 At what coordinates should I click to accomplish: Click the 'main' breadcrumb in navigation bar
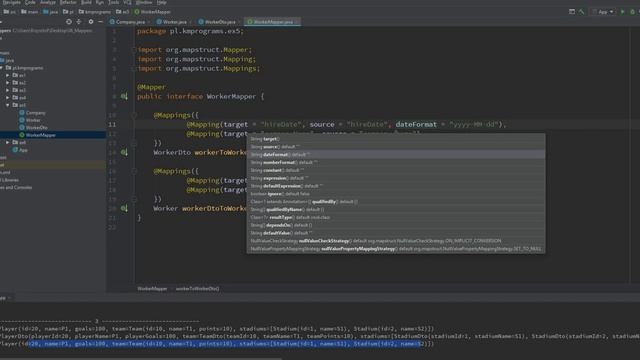(30, 12)
